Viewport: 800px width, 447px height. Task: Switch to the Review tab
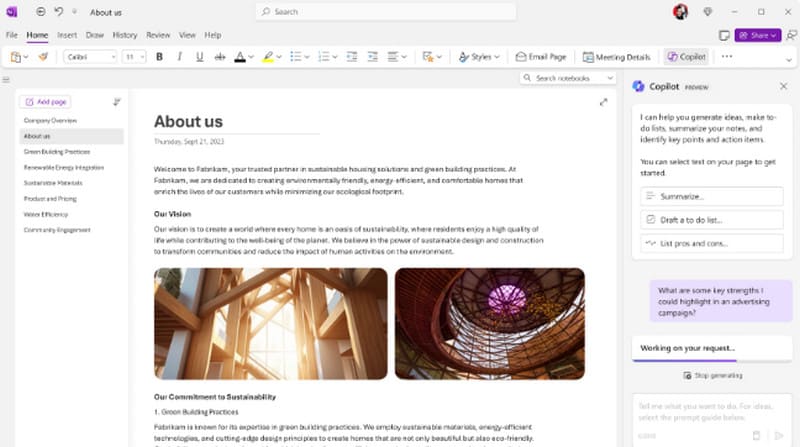coord(158,35)
